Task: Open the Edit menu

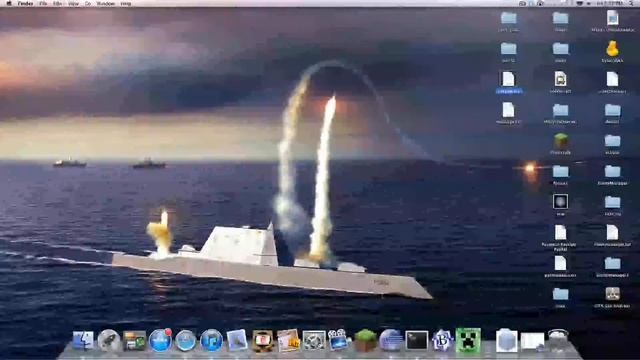Action: (58, 3)
